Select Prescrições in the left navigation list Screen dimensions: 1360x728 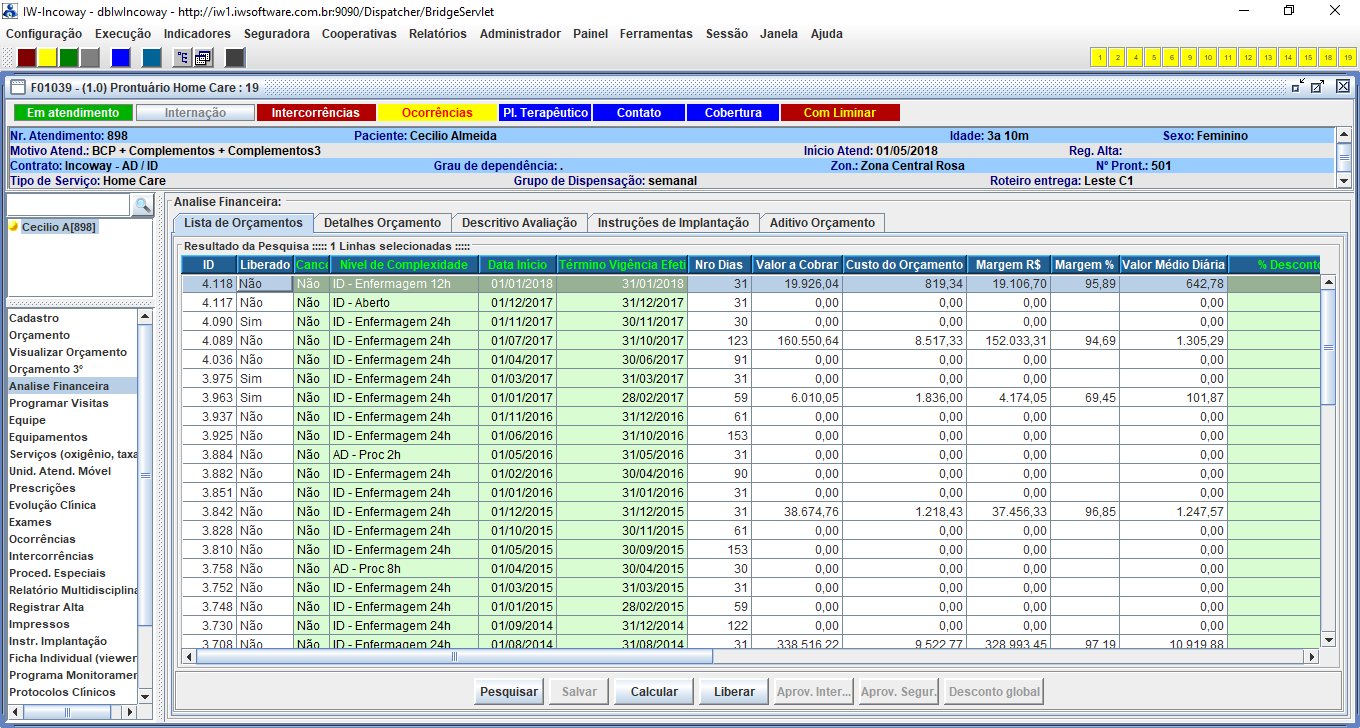[42, 488]
